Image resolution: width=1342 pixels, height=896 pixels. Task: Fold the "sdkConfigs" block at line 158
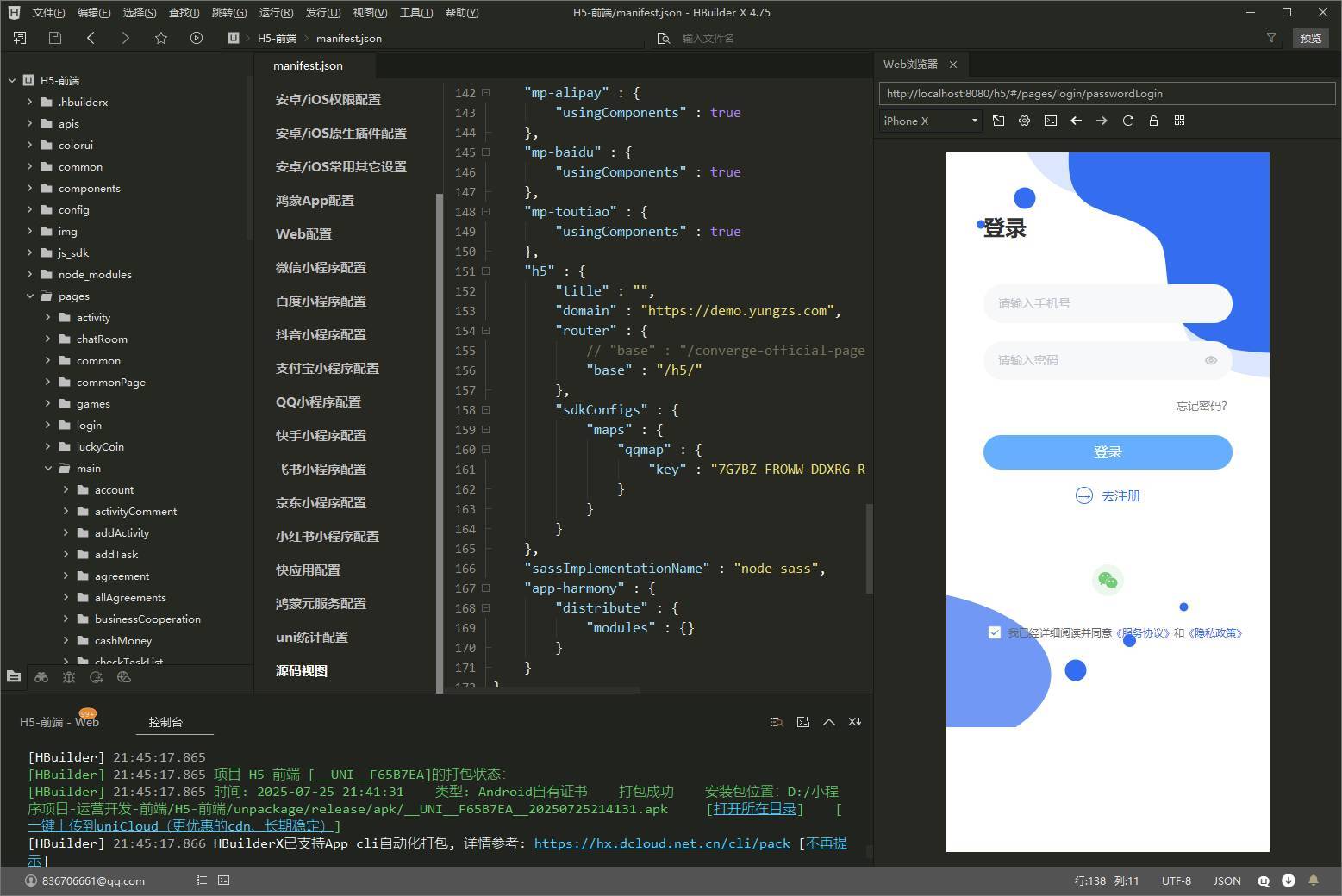pyautogui.click(x=485, y=409)
